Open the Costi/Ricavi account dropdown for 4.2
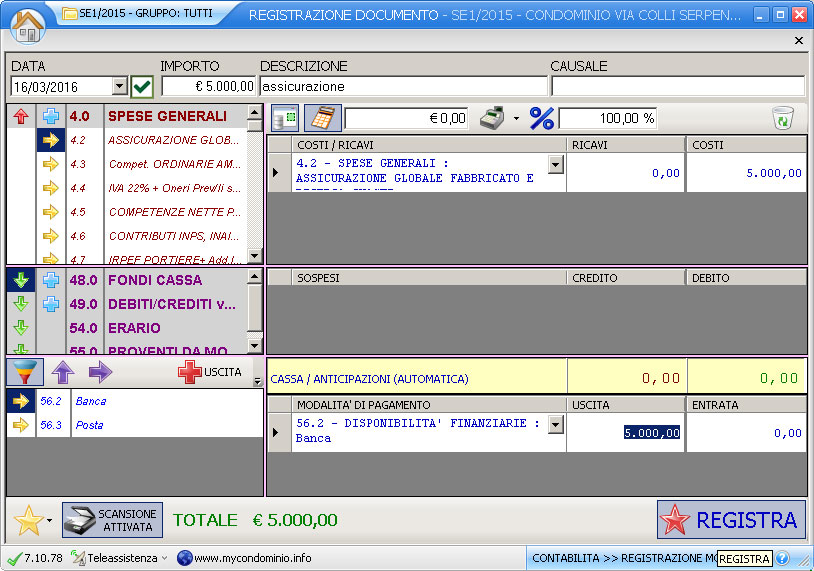 (556, 164)
